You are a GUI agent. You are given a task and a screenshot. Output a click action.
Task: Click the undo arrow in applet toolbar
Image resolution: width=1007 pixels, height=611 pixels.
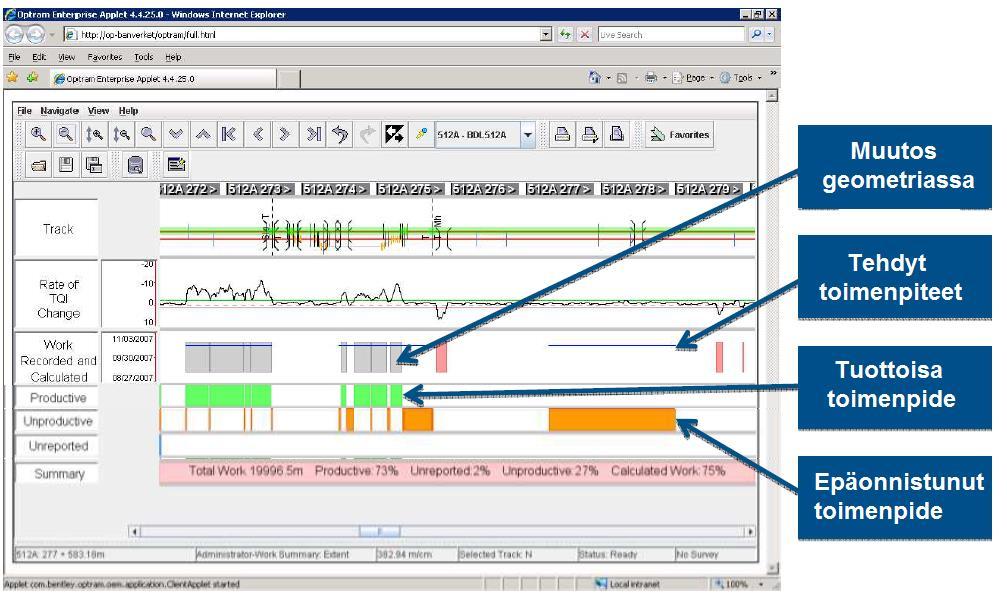[x=340, y=134]
